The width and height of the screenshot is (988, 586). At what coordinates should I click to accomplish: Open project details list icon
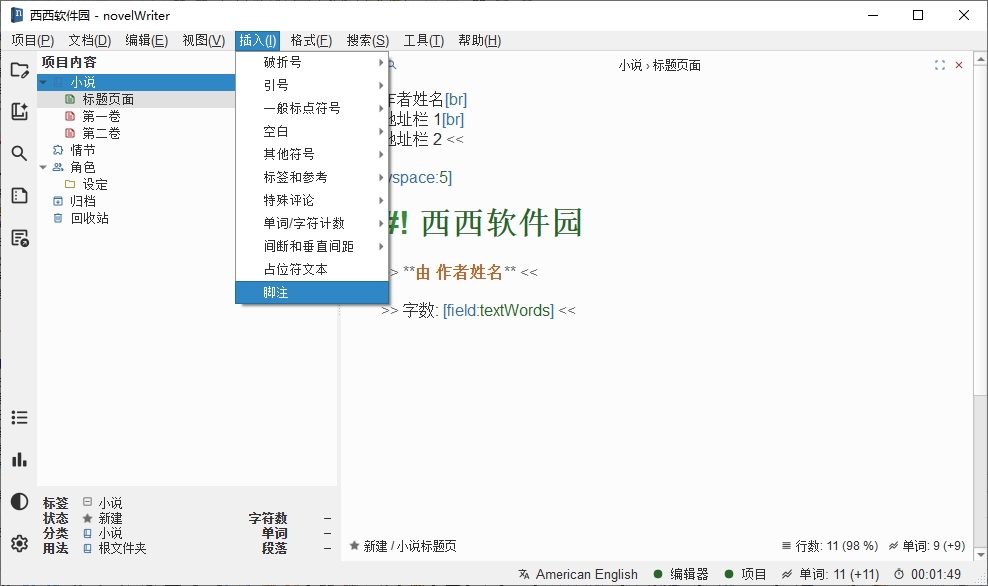[x=20, y=417]
